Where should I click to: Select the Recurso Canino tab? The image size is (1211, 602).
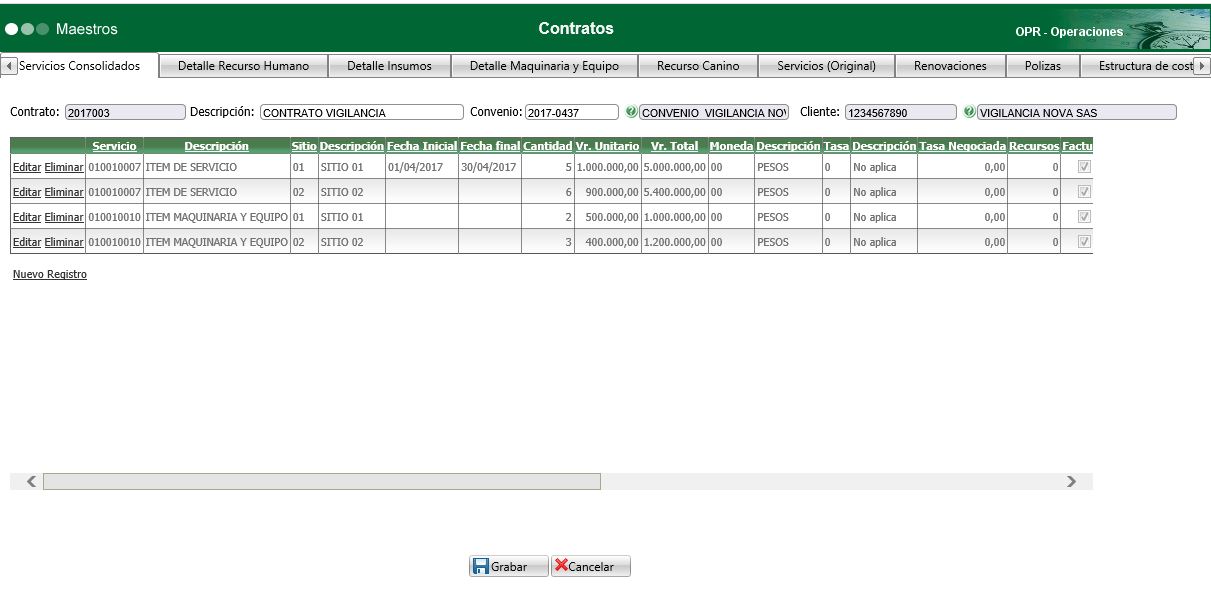[698, 66]
